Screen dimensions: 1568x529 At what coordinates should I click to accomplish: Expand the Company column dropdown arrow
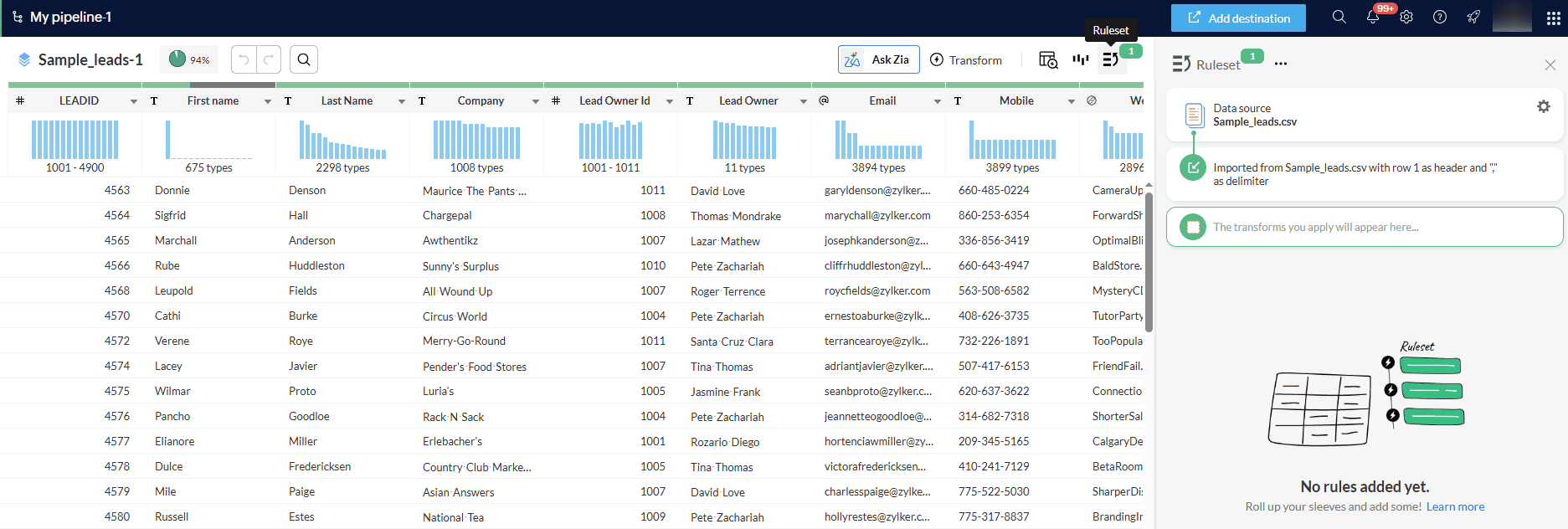(x=535, y=101)
